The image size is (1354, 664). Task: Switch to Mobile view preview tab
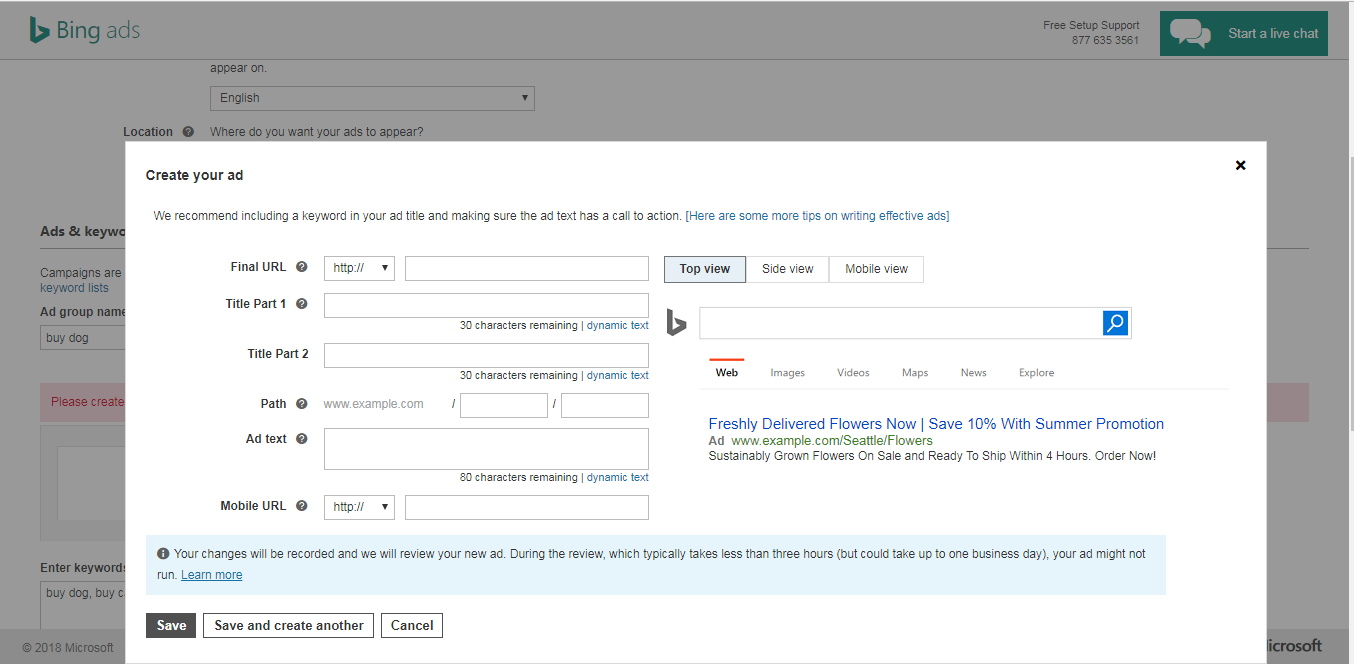pos(876,269)
